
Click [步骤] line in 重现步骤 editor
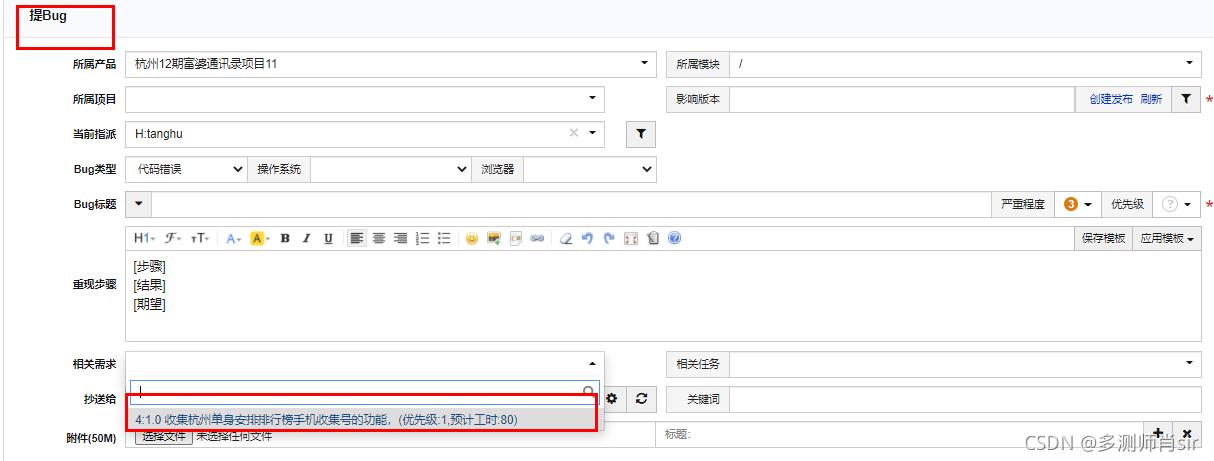[x=149, y=267]
